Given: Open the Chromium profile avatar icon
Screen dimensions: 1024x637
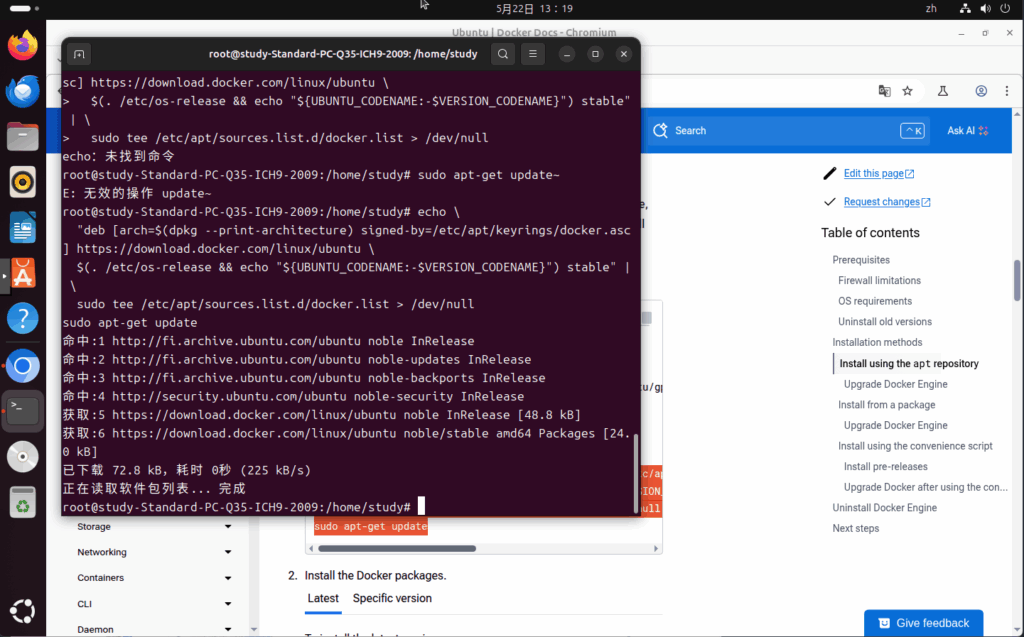Looking at the screenshot, I should tap(981, 91).
